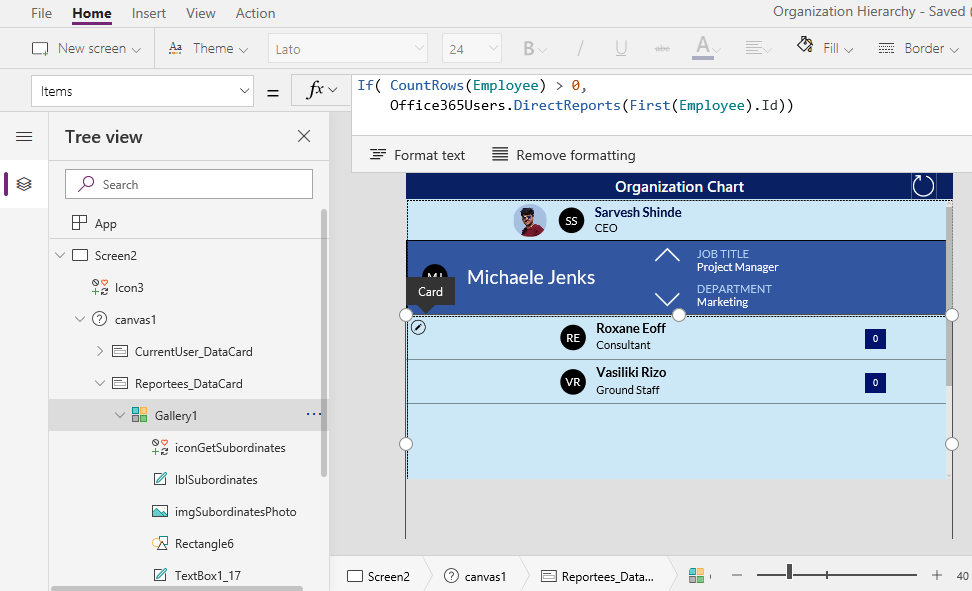This screenshot has width=972, height=591.
Task: Click the refresh icon in Organization Chart header
Action: point(922,185)
